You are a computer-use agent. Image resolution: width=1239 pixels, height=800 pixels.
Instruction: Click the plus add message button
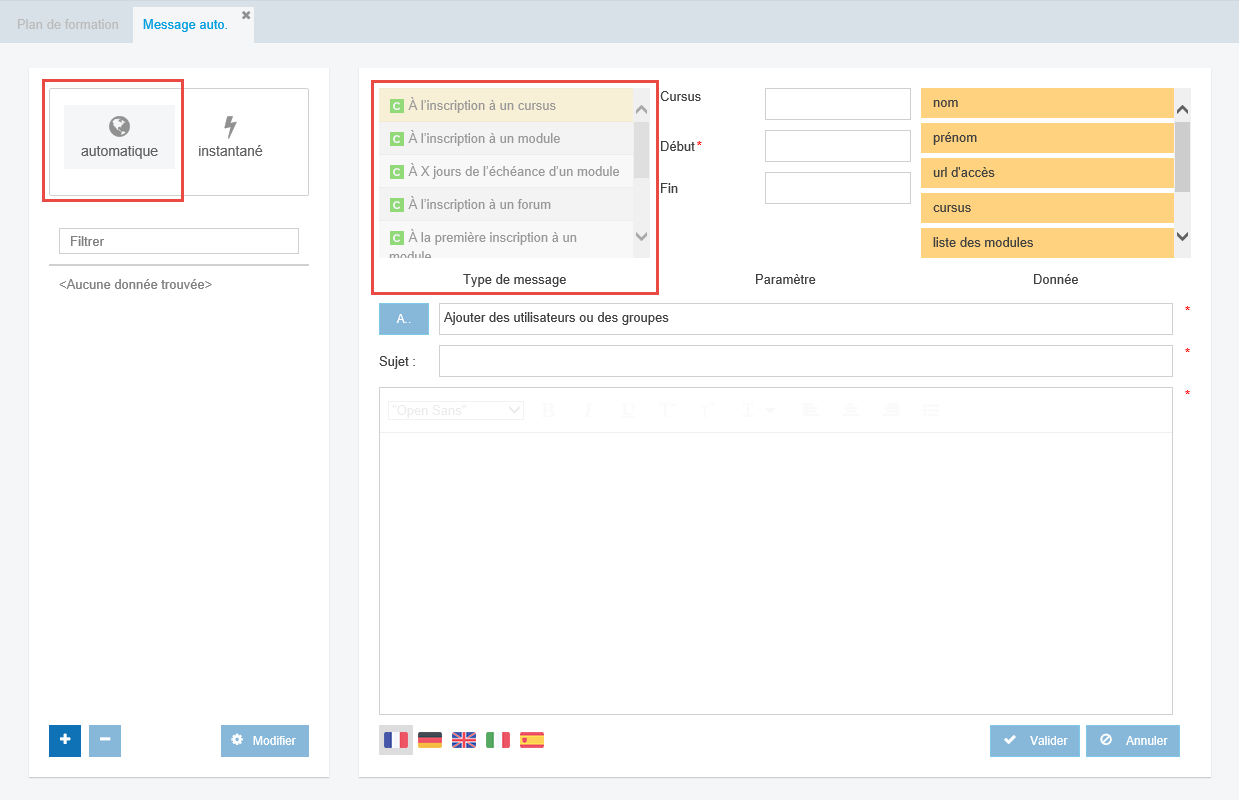(65, 740)
